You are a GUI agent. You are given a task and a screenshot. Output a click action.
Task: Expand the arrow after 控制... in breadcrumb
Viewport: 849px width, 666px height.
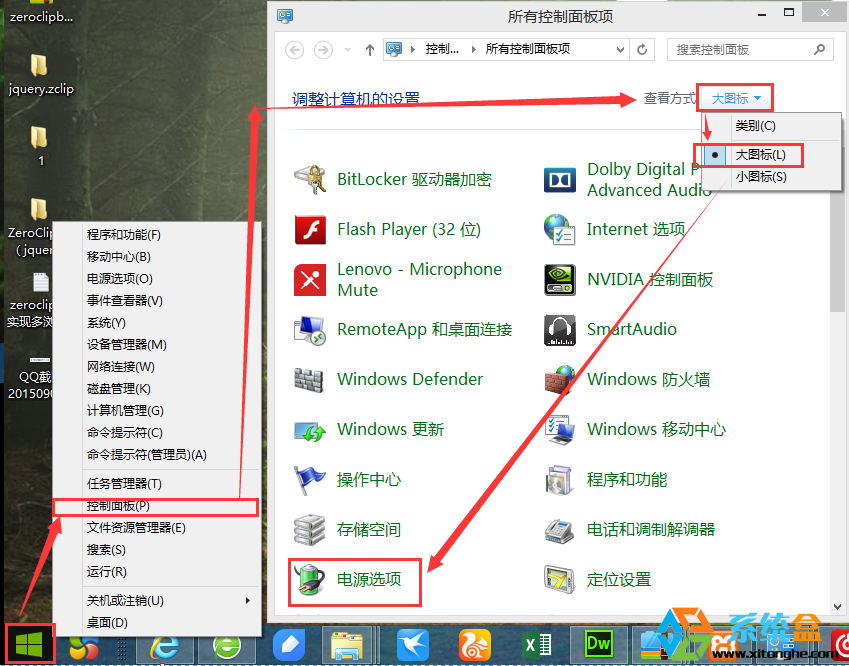click(x=474, y=50)
